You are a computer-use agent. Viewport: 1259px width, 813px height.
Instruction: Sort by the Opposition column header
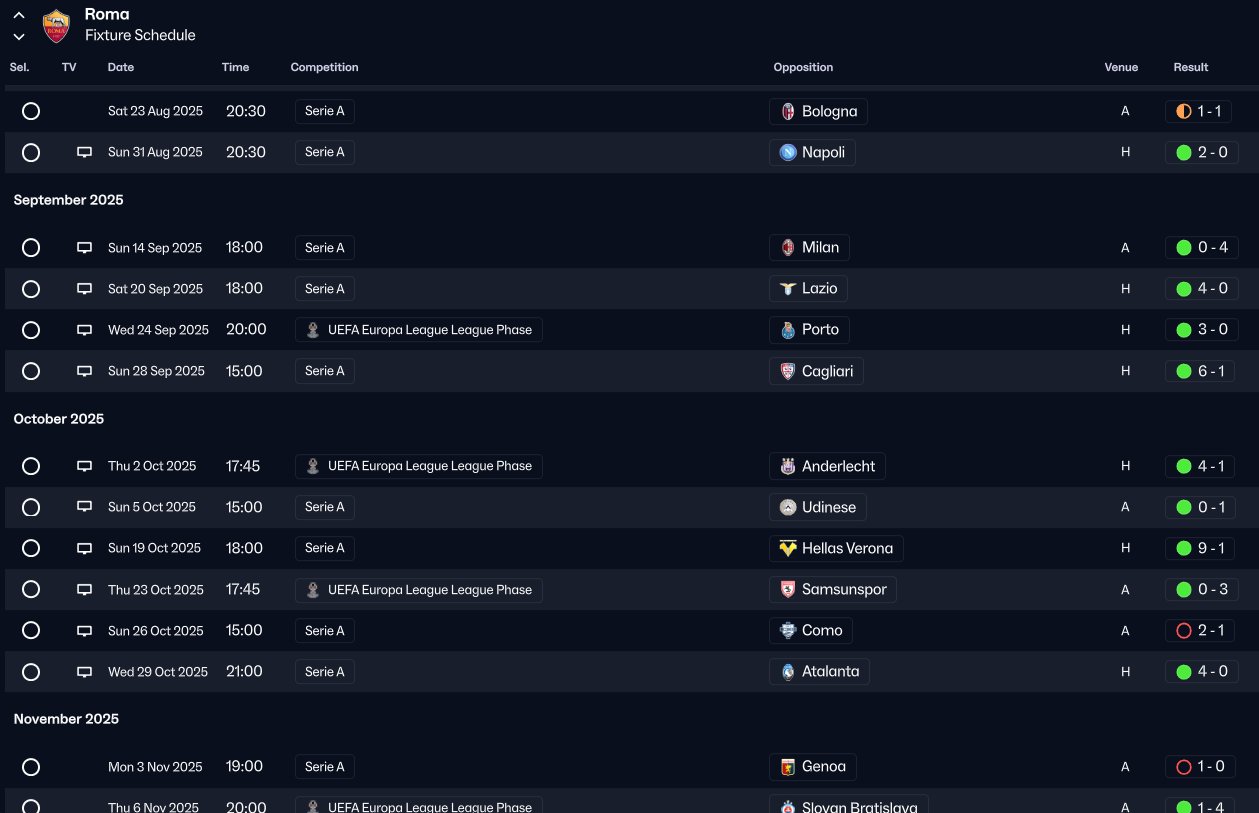[x=803, y=67]
